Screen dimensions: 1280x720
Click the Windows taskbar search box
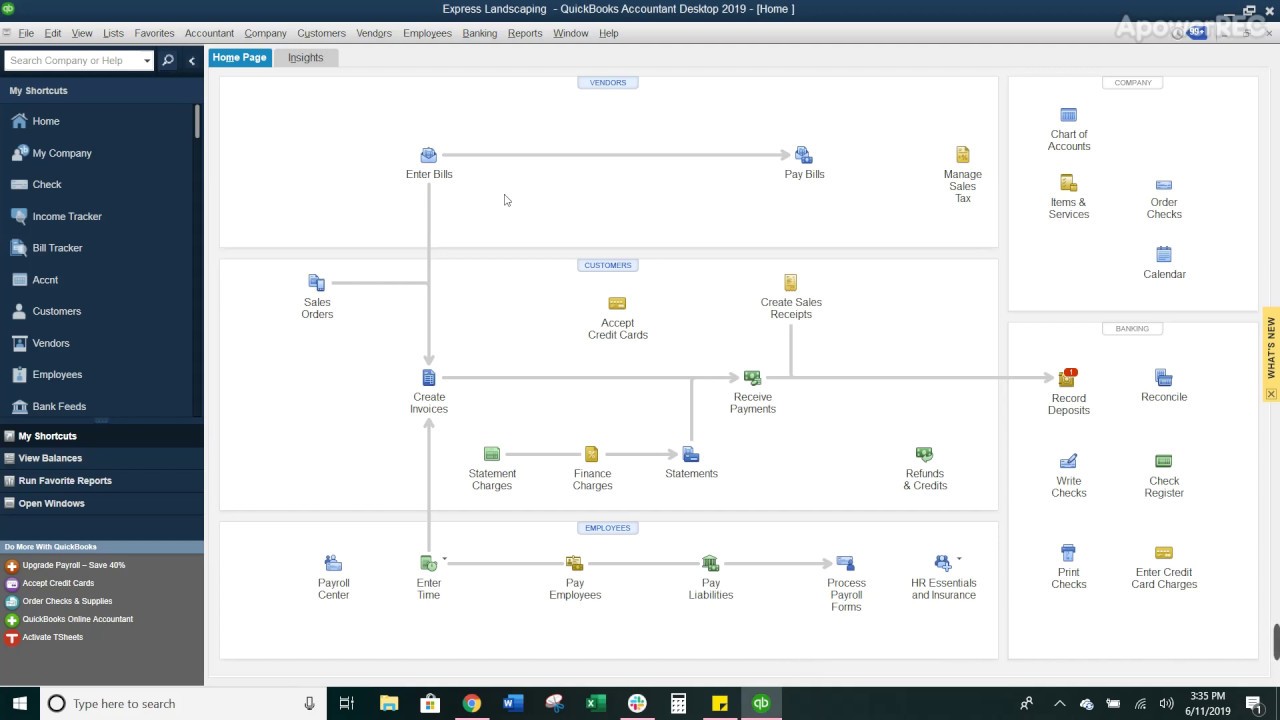pos(182,703)
